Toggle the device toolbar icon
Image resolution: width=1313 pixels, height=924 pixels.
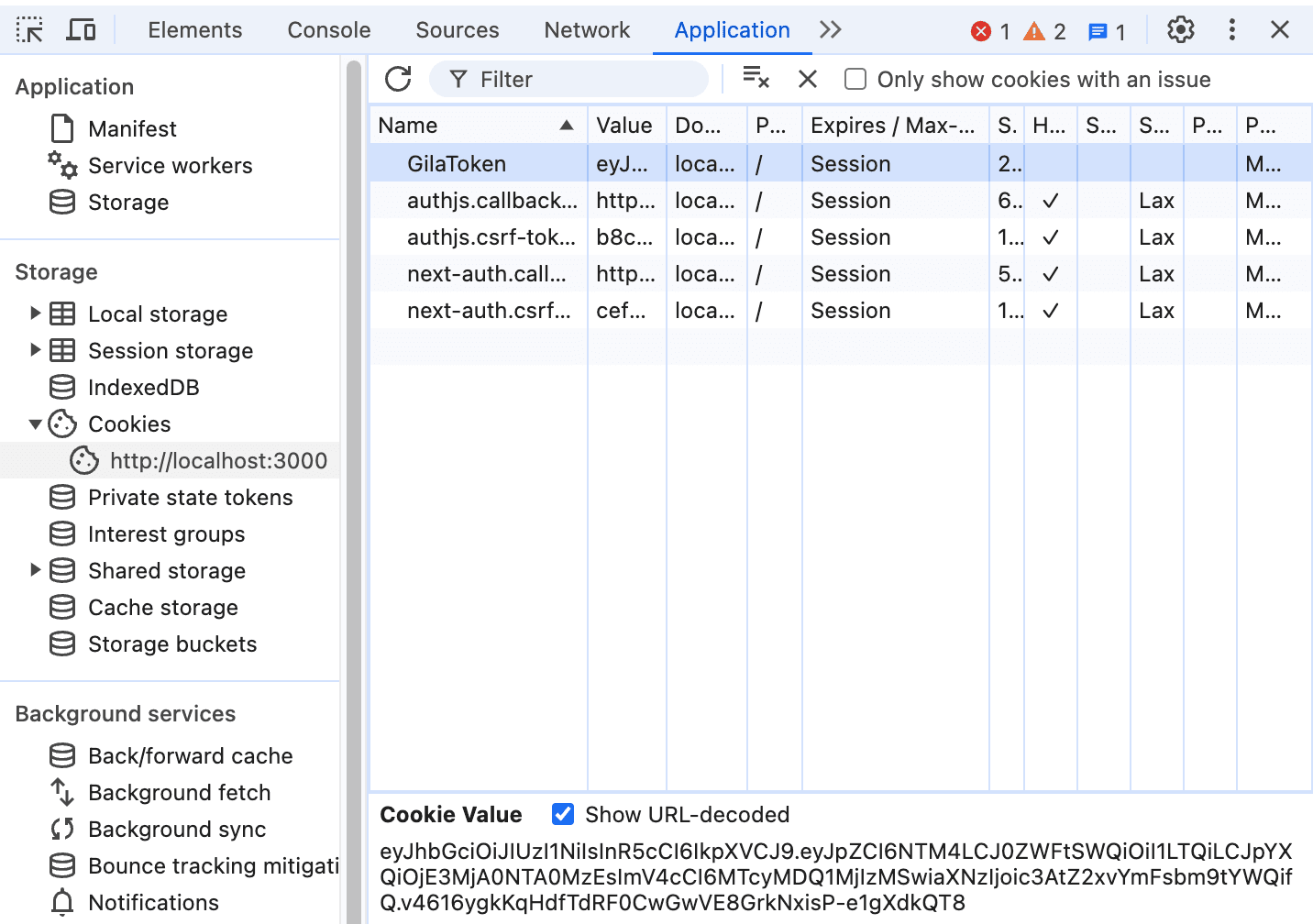[82, 30]
